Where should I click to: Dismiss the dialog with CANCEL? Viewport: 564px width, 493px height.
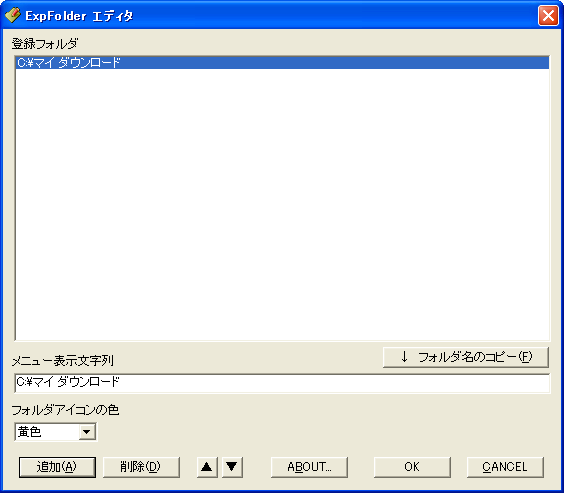click(x=505, y=467)
